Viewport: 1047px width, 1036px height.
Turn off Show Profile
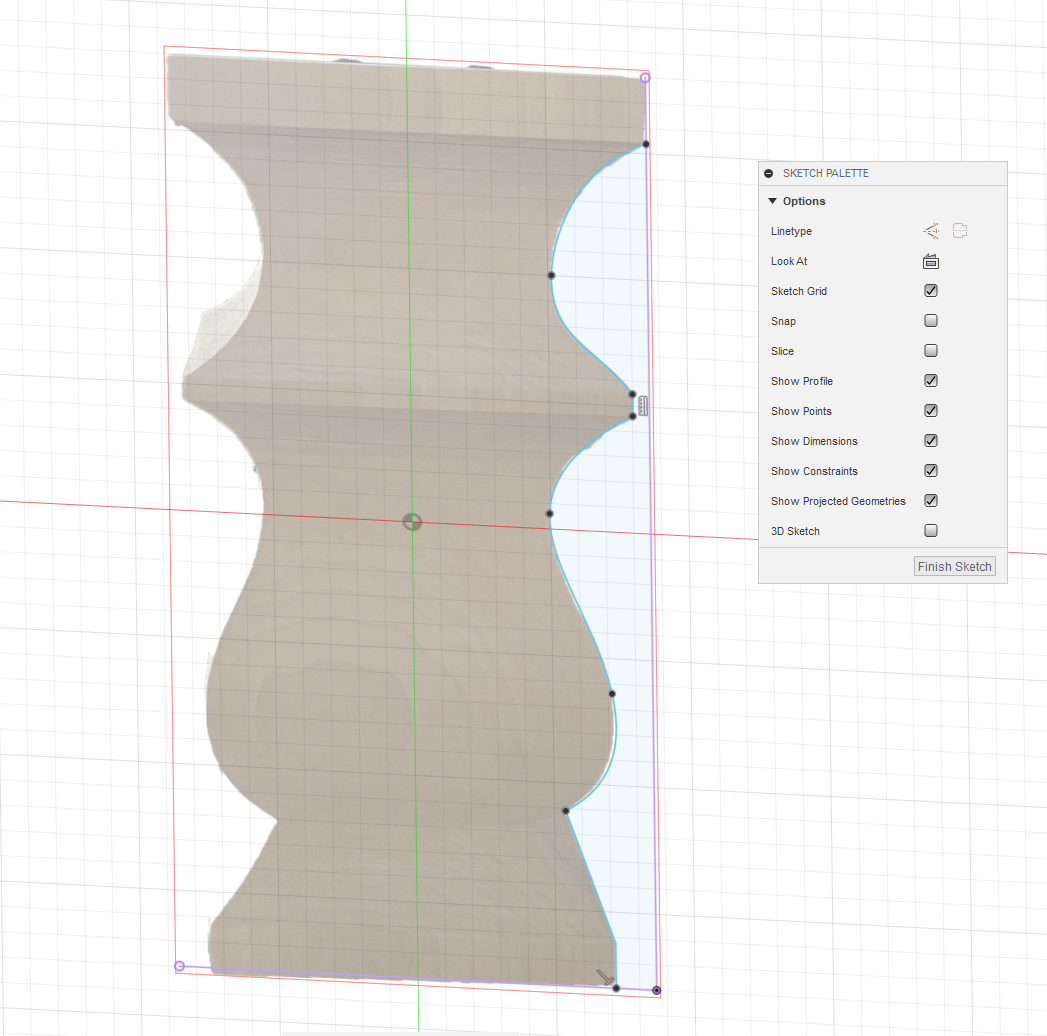click(930, 380)
